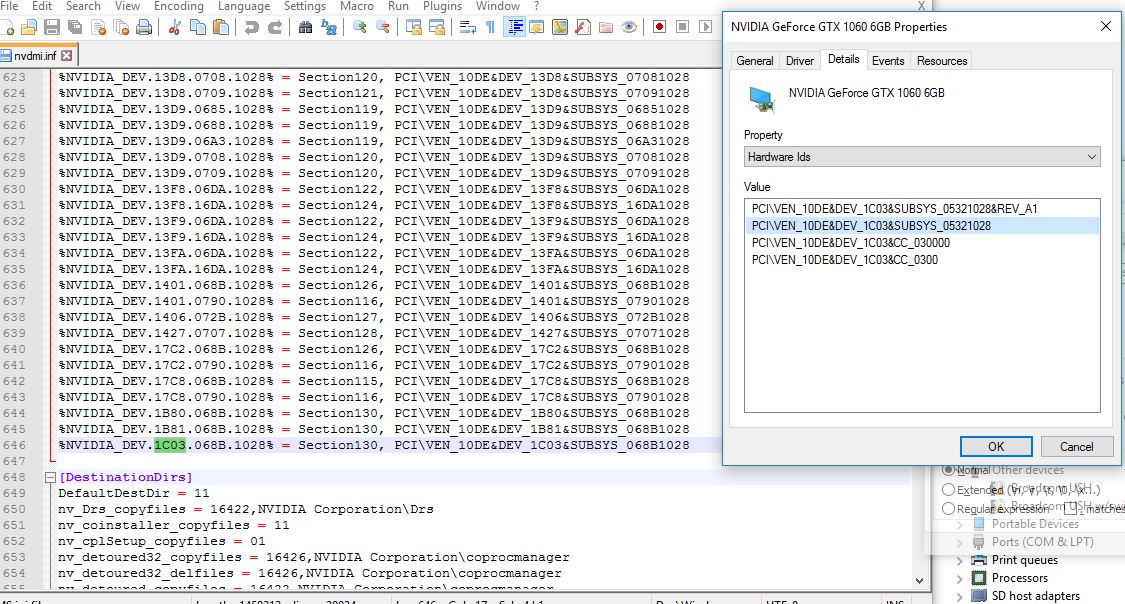
Task: Click the Copy toolbar icon
Action: pos(197,27)
